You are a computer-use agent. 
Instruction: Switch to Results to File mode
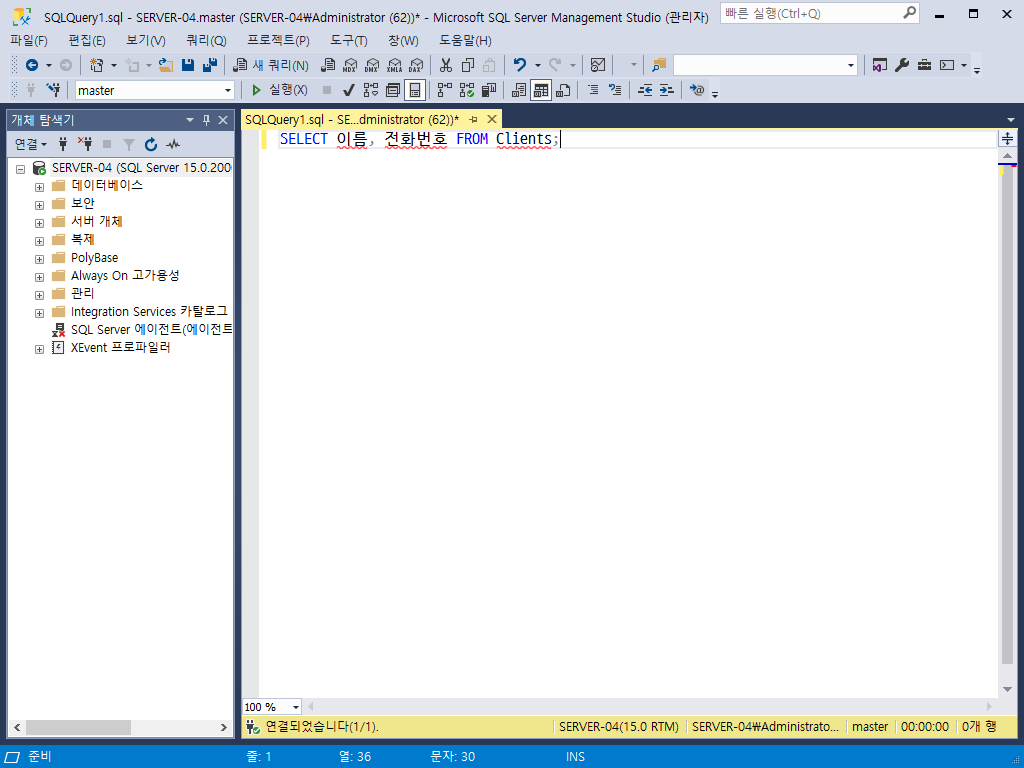pyautogui.click(x=563, y=90)
